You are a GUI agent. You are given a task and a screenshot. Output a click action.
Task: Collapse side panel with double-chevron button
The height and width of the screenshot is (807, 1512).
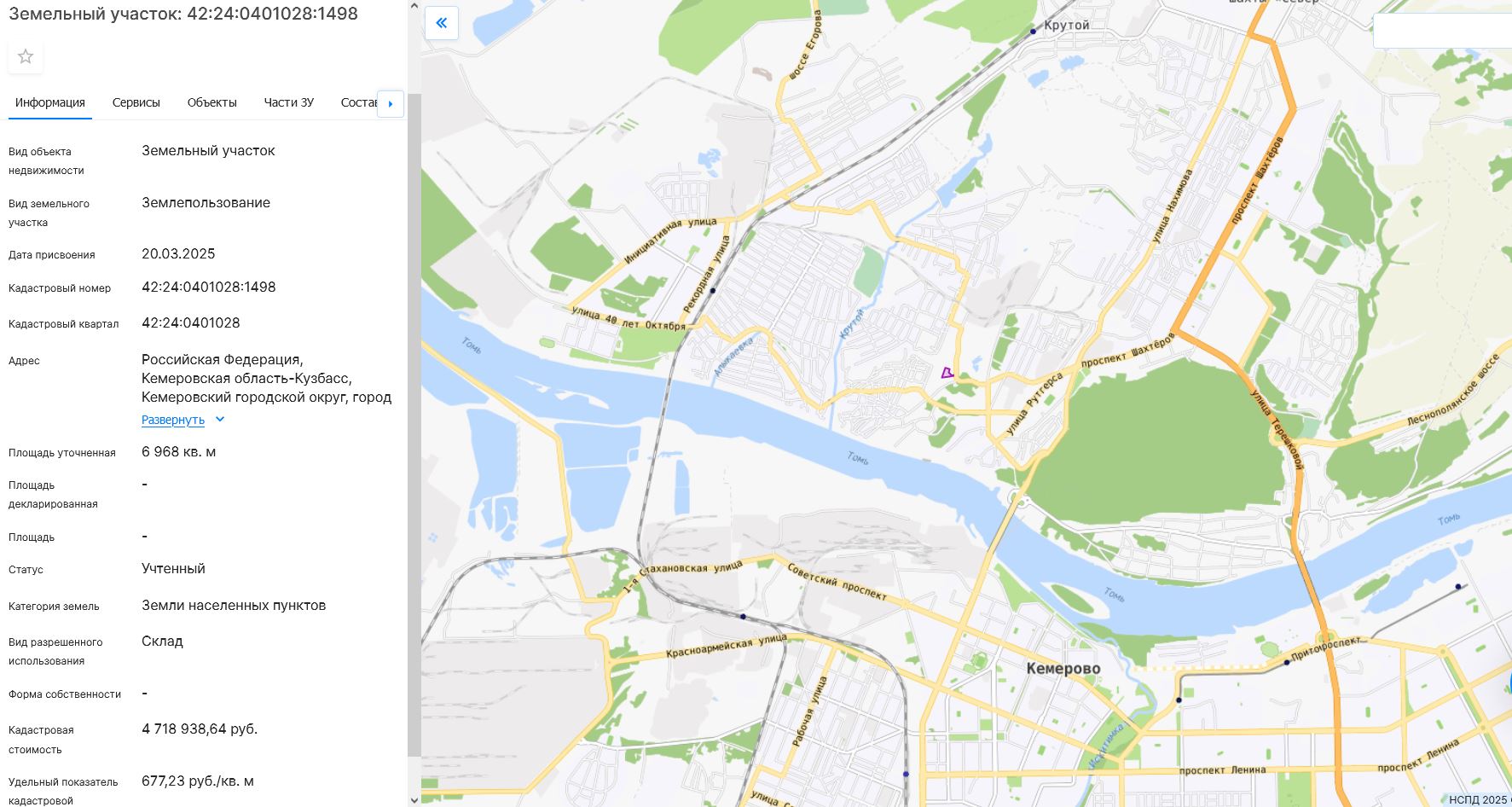[x=442, y=23]
